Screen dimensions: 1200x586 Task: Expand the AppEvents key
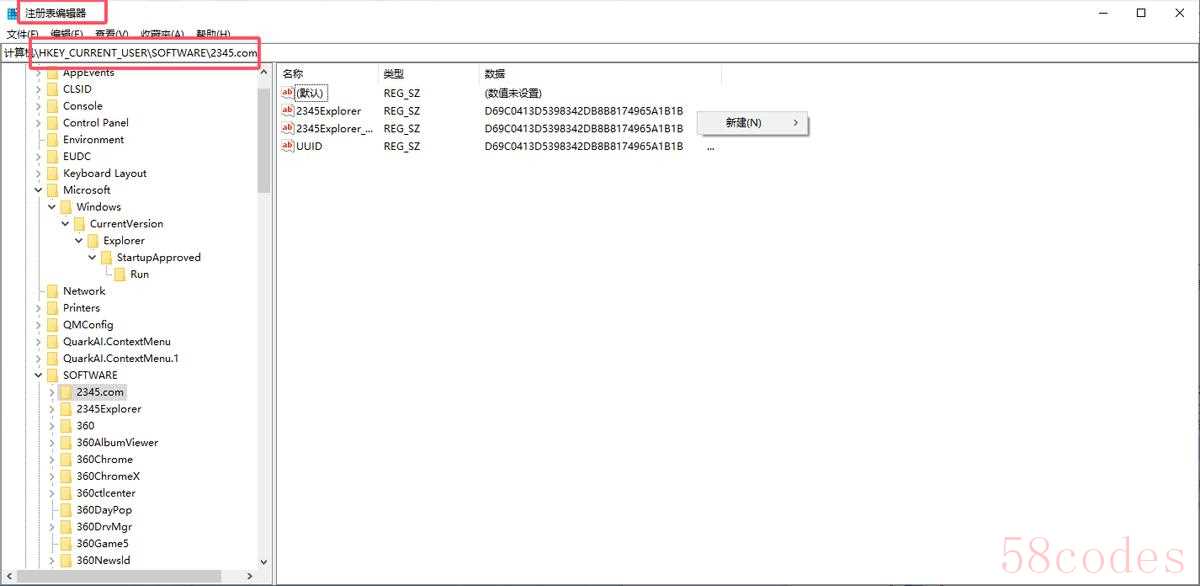coord(39,73)
